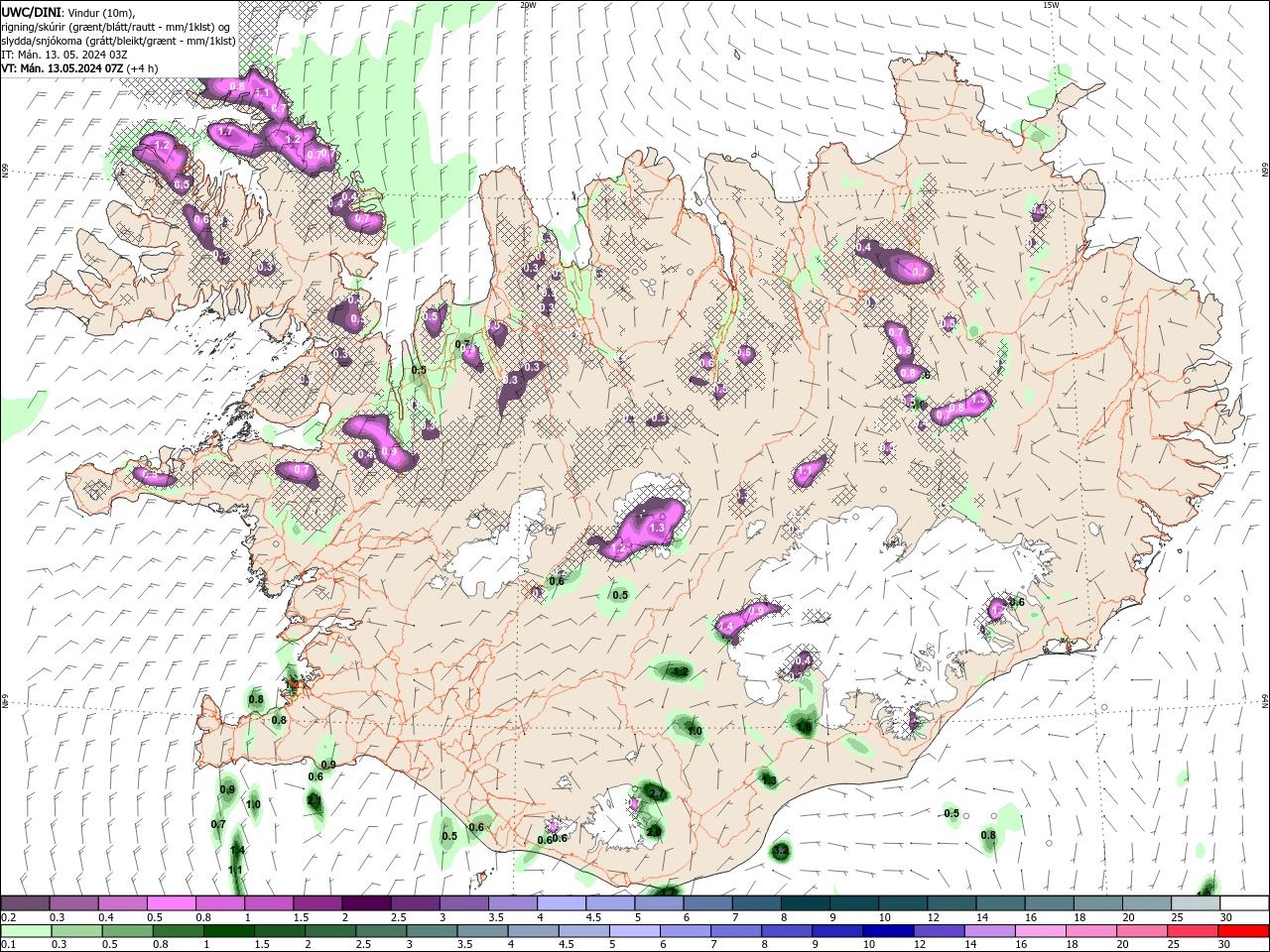Click the 3.2 rain value off the south coast
The height and width of the screenshot is (952, 1270).
point(780,851)
